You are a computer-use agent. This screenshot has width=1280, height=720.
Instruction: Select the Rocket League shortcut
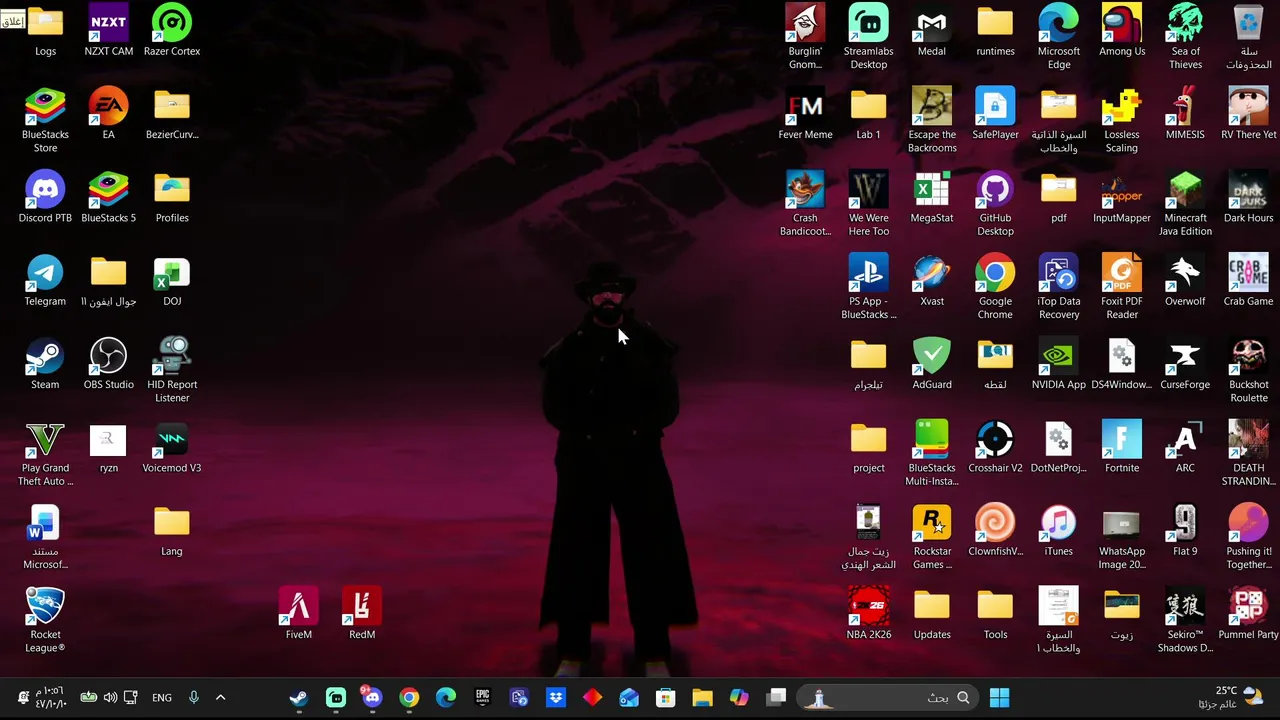click(x=45, y=621)
